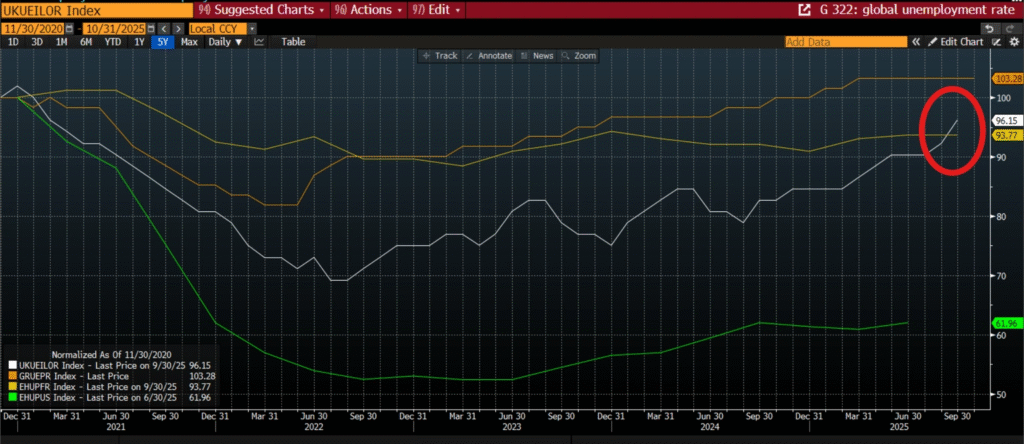Switch to the Max time range

[x=189, y=42]
